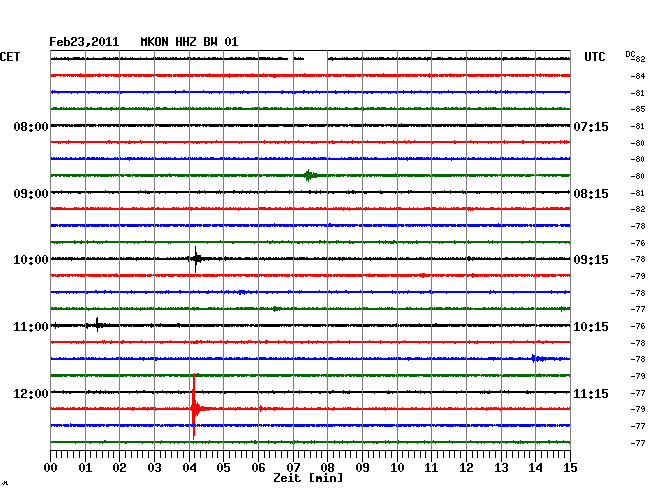Click the x-axis tick label 12
The width and height of the screenshot is (650, 494).
(x=466, y=467)
